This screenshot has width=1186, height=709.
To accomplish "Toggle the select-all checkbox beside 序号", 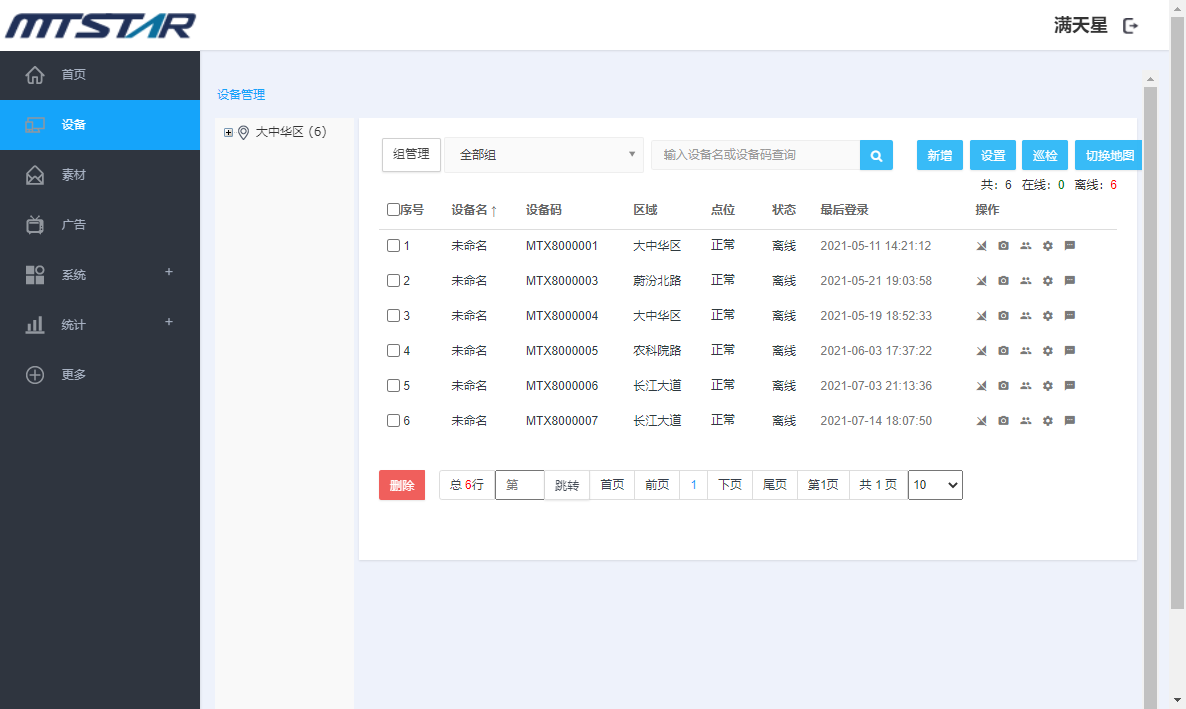I will click(x=393, y=210).
